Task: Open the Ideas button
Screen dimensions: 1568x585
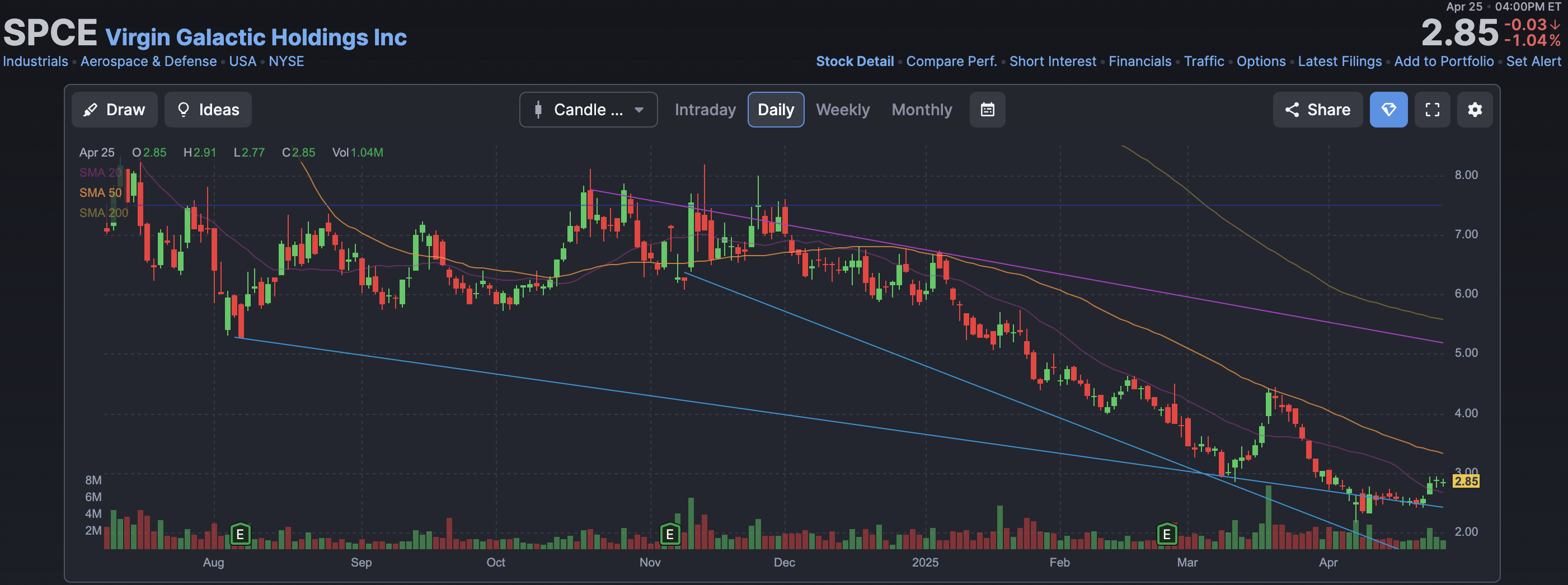Action: [208, 110]
